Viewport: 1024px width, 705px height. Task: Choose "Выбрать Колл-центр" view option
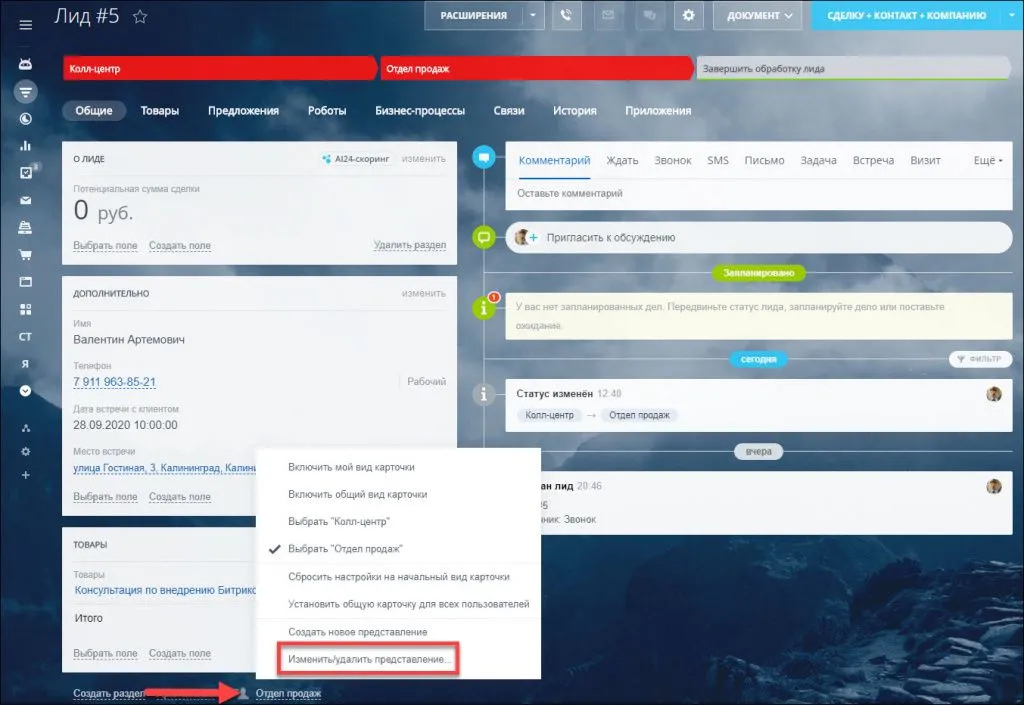[338, 522]
